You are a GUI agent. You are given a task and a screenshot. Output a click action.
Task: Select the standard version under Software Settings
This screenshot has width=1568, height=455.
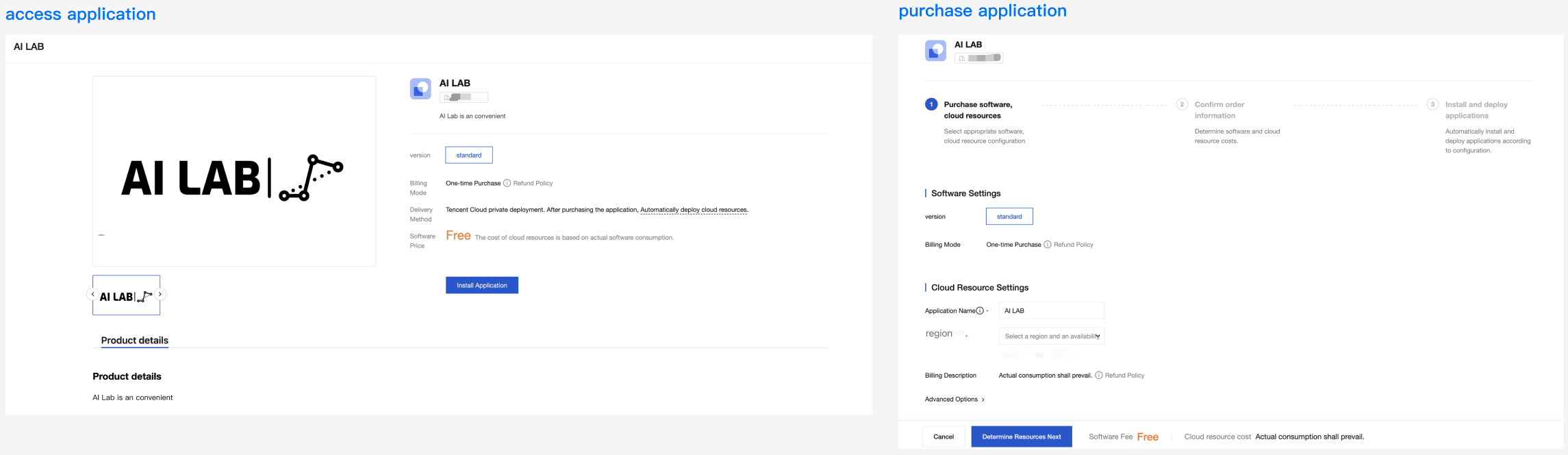[1009, 217]
